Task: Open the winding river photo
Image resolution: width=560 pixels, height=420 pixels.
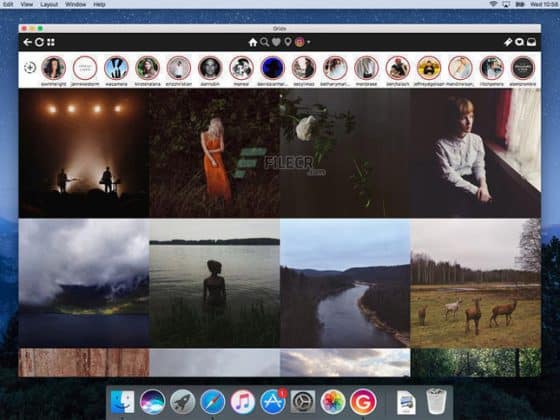Action: pyautogui.click(x=345, y=283)
